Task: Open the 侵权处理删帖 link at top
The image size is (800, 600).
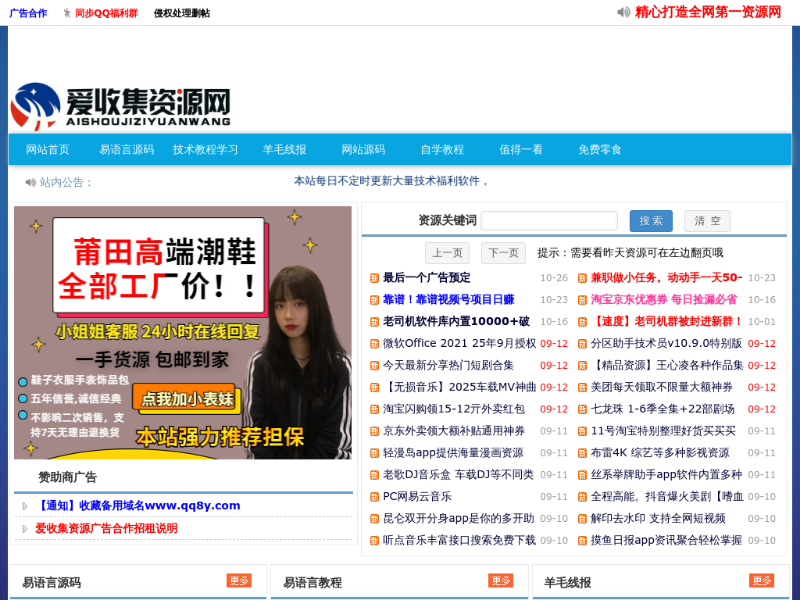Action: click(x=181, y=13)
